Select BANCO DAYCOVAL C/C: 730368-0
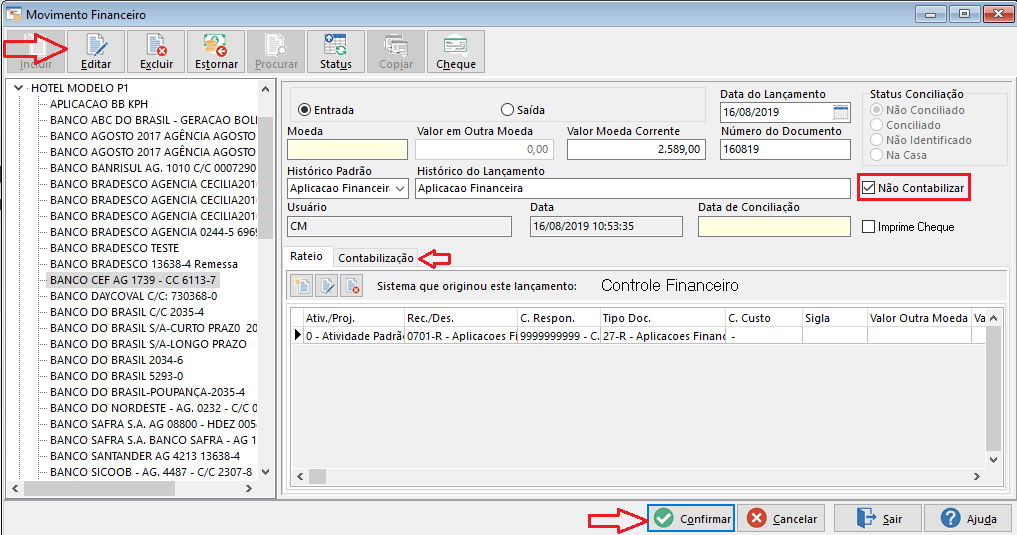This screenshot has width=1017, height=535. coord(134,296)
